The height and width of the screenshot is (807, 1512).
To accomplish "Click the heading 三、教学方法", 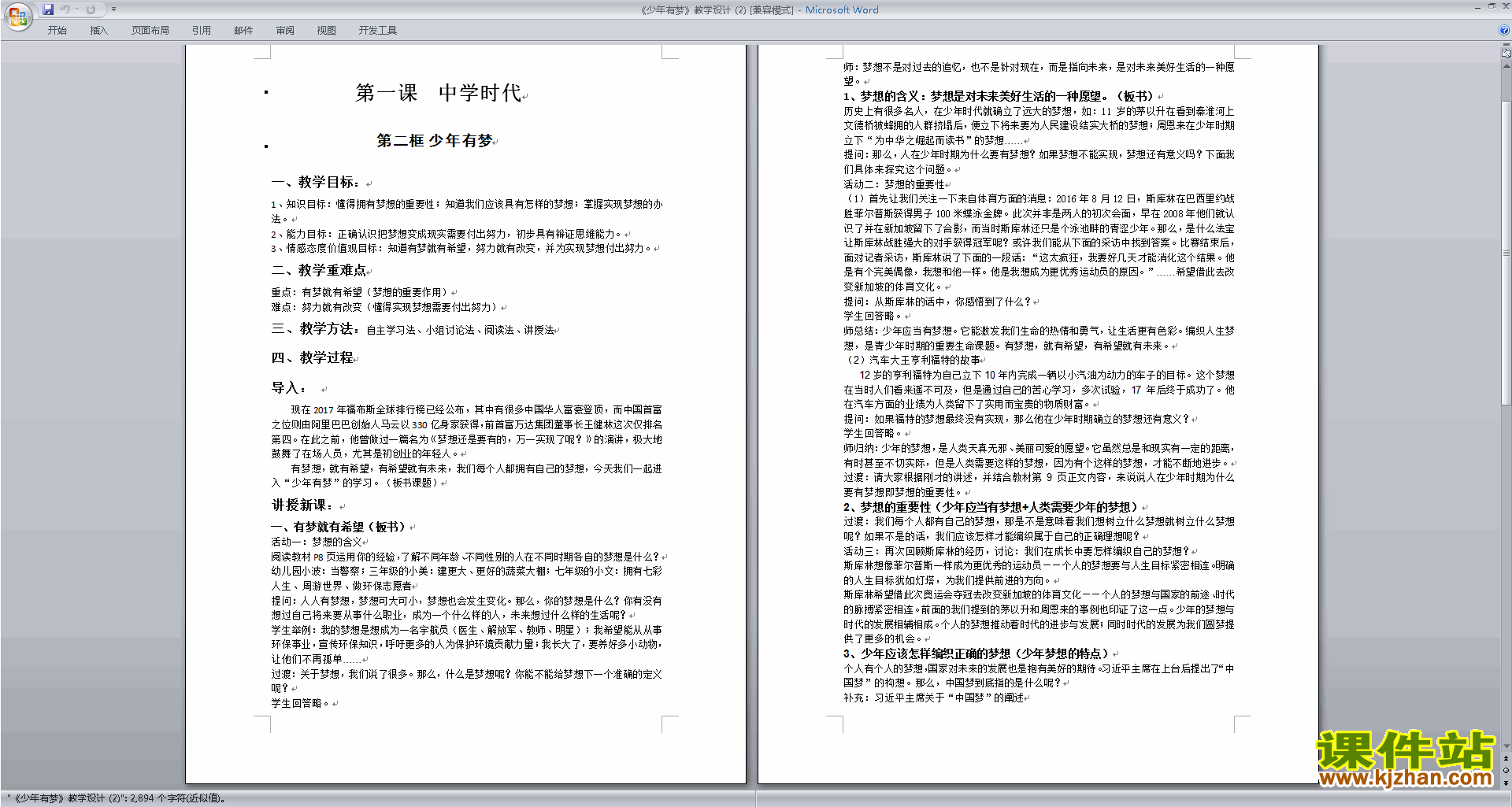I will click(317, 329).
